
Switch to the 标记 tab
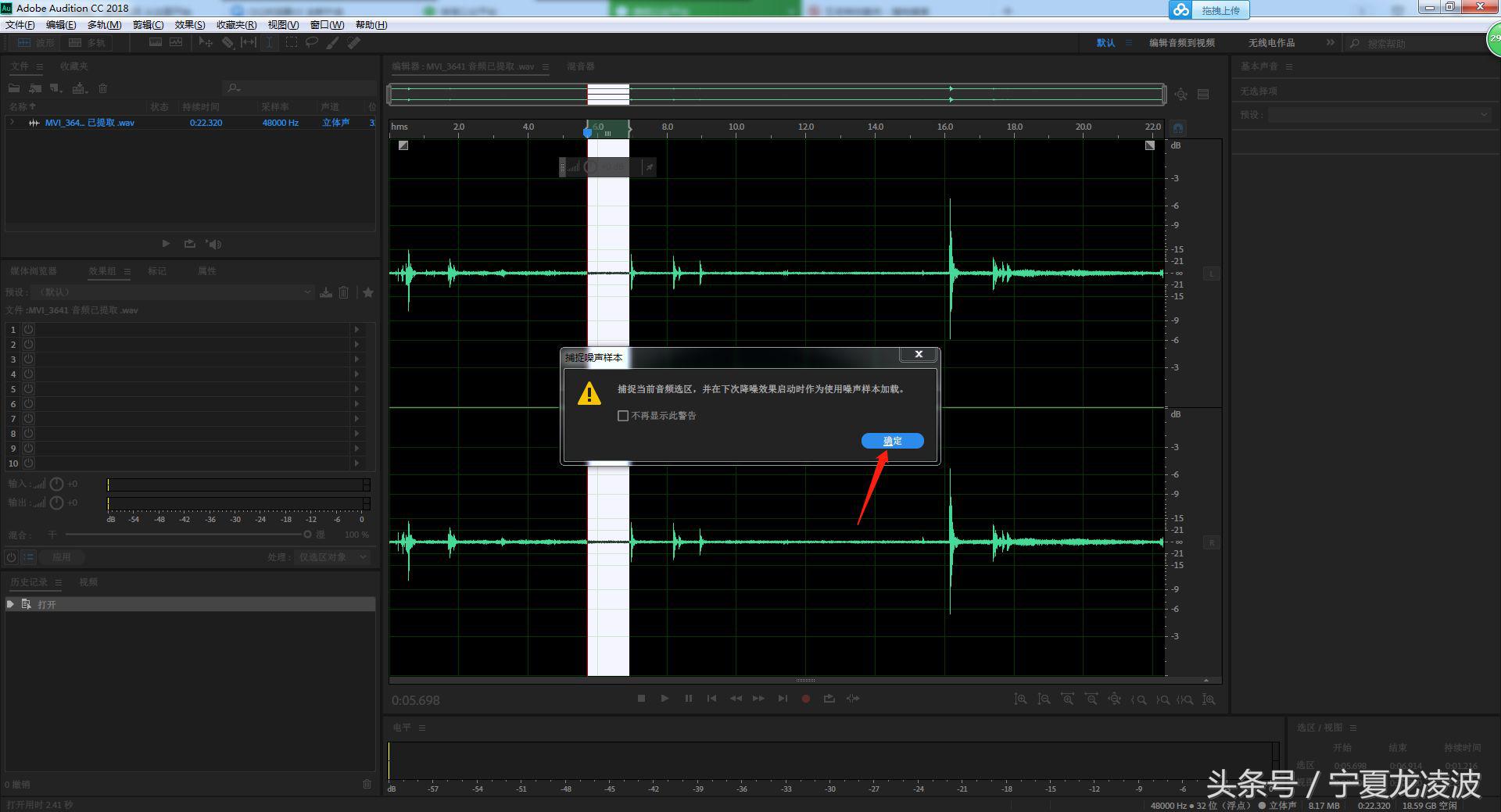coord(157,271)
